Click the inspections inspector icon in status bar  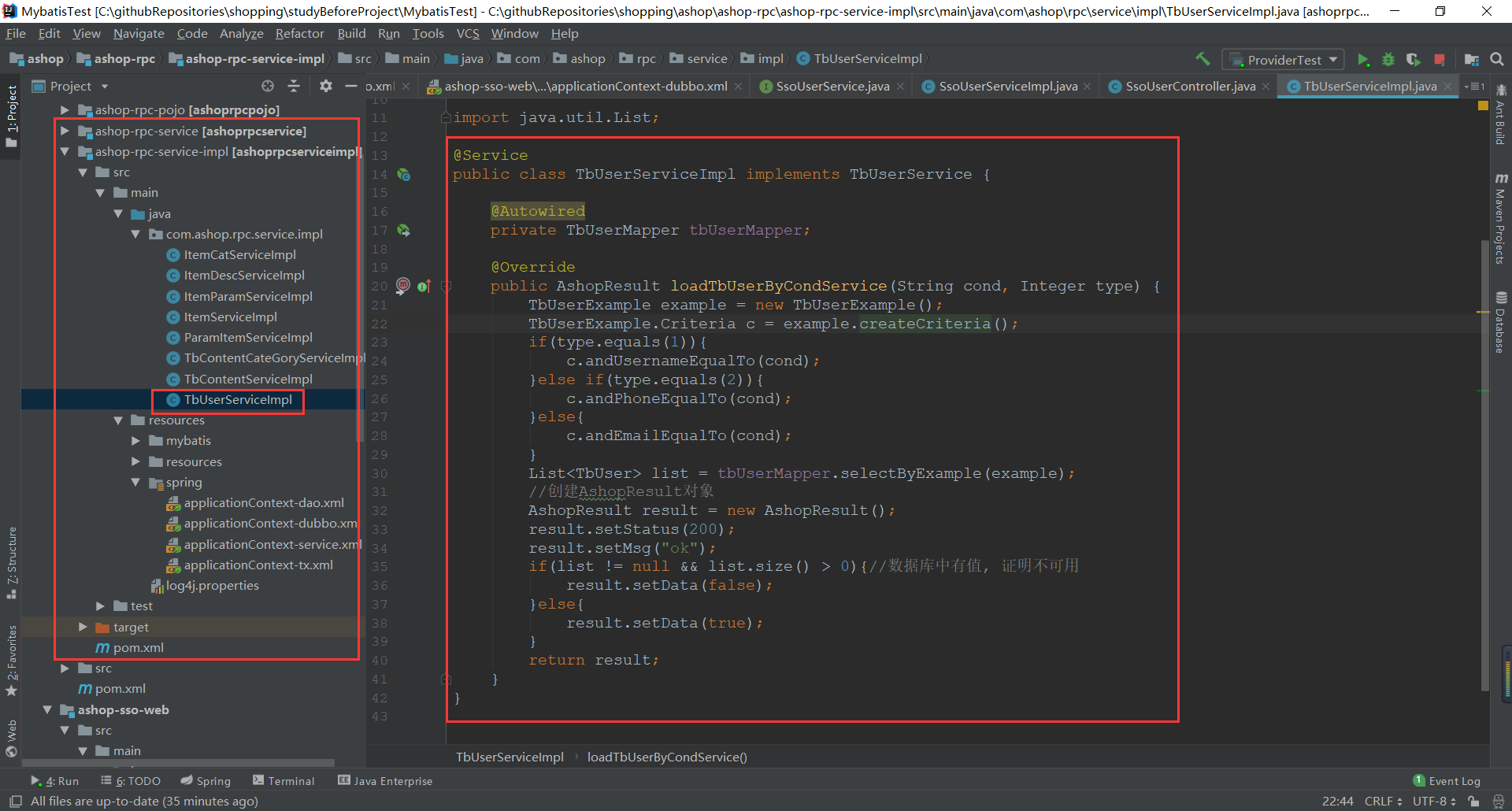click(x=1499, y=801)
